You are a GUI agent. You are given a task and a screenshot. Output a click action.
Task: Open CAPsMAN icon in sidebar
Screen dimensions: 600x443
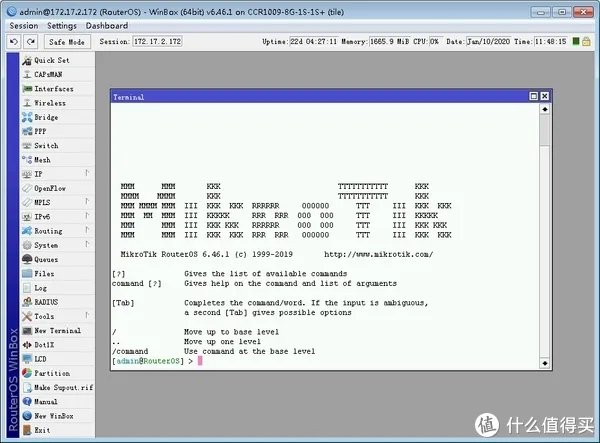(x=27, y=75)
